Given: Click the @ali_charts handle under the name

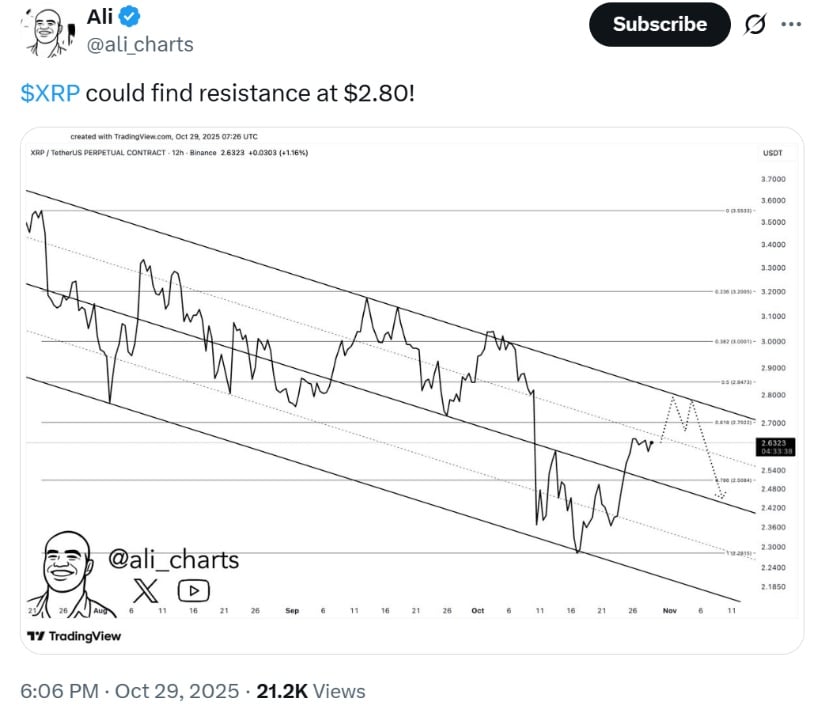Looking at the screenshot, I should [141, 45].
